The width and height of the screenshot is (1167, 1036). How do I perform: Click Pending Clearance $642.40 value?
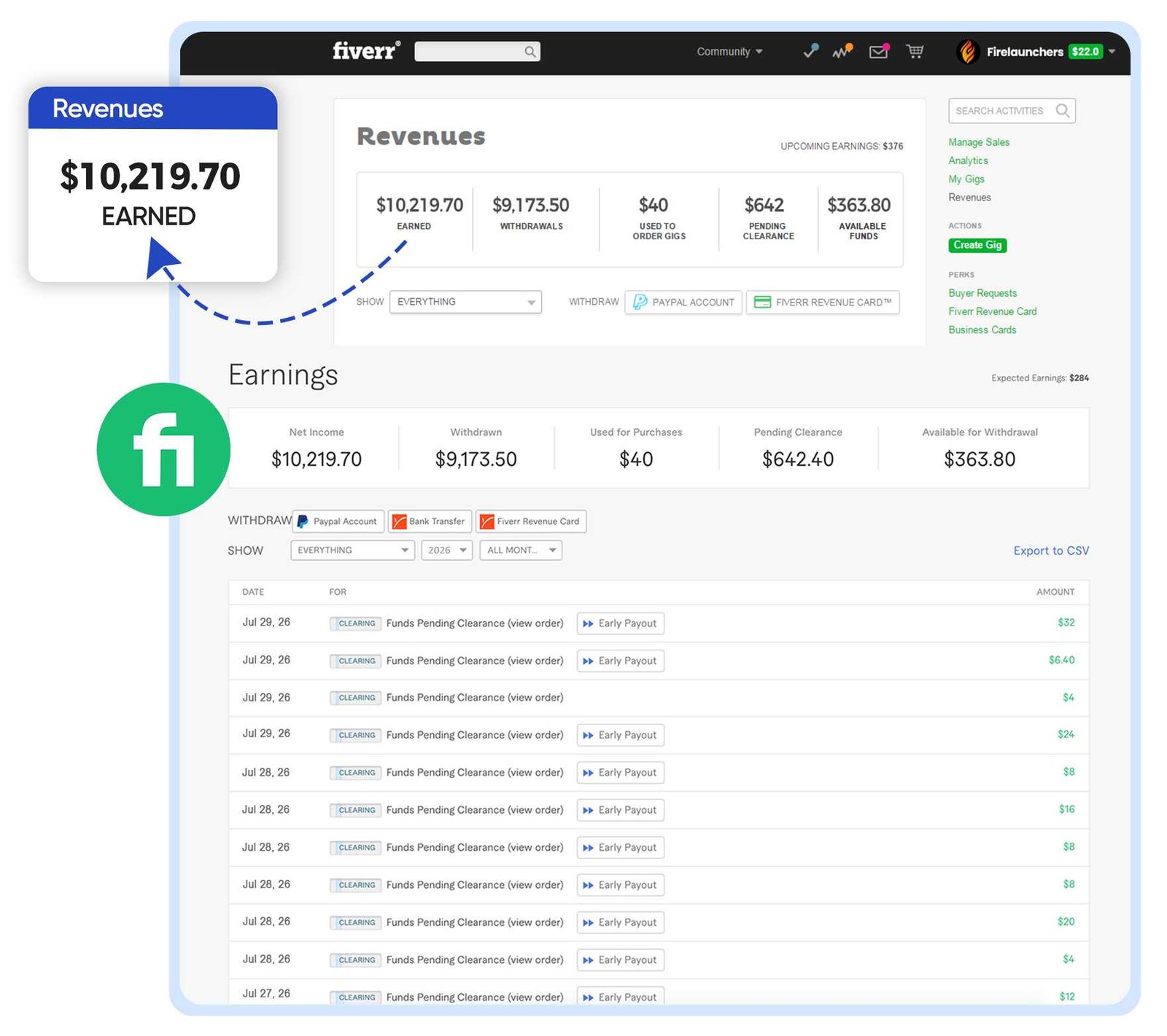click(798, 459)
